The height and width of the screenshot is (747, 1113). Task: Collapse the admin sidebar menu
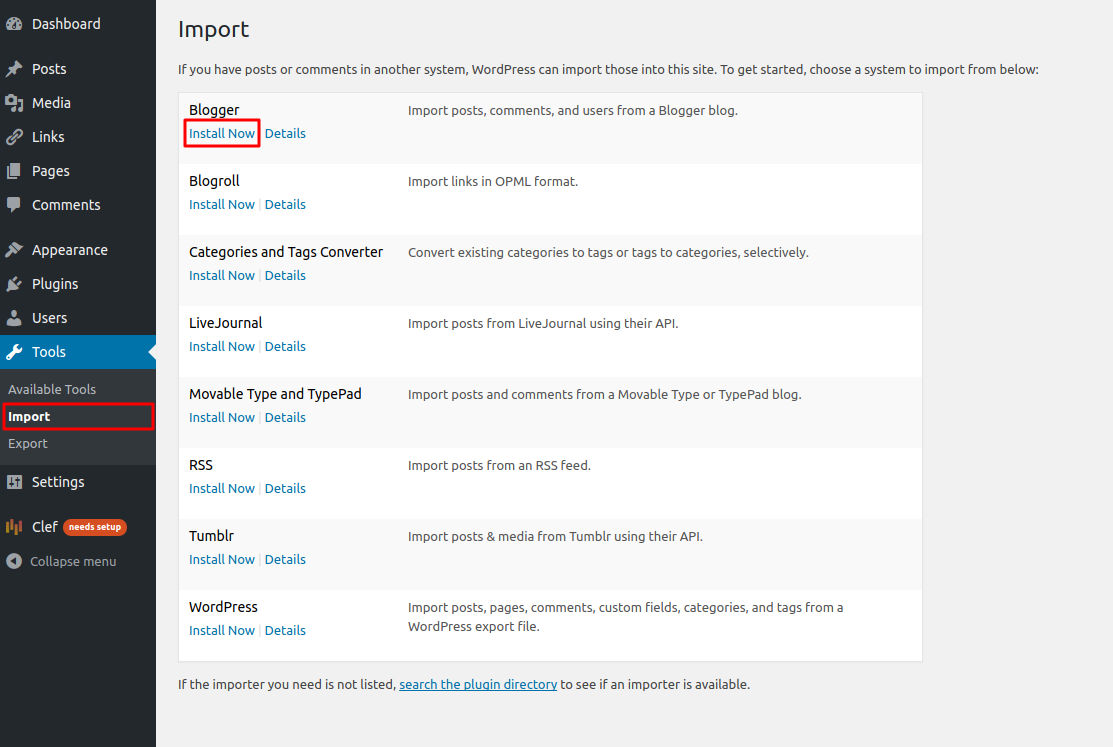tap(15, 561)
